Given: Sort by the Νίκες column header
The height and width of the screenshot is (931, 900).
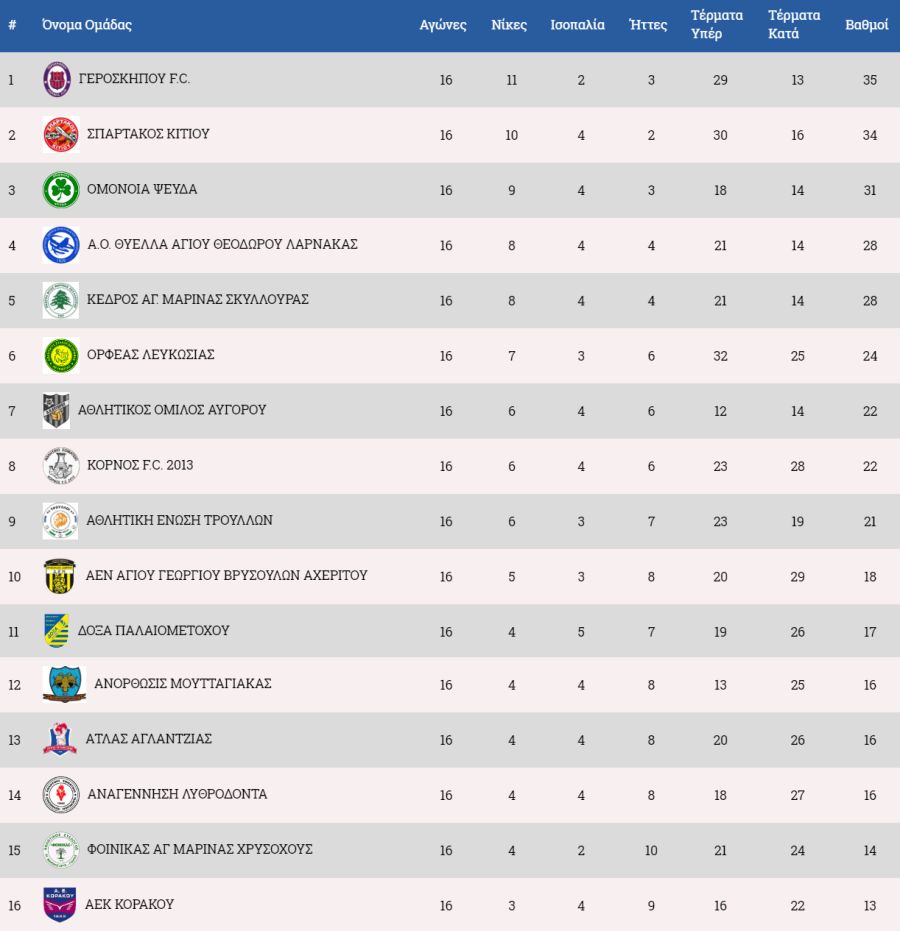Looking at the screenshot, I should [x=509, y=25].
